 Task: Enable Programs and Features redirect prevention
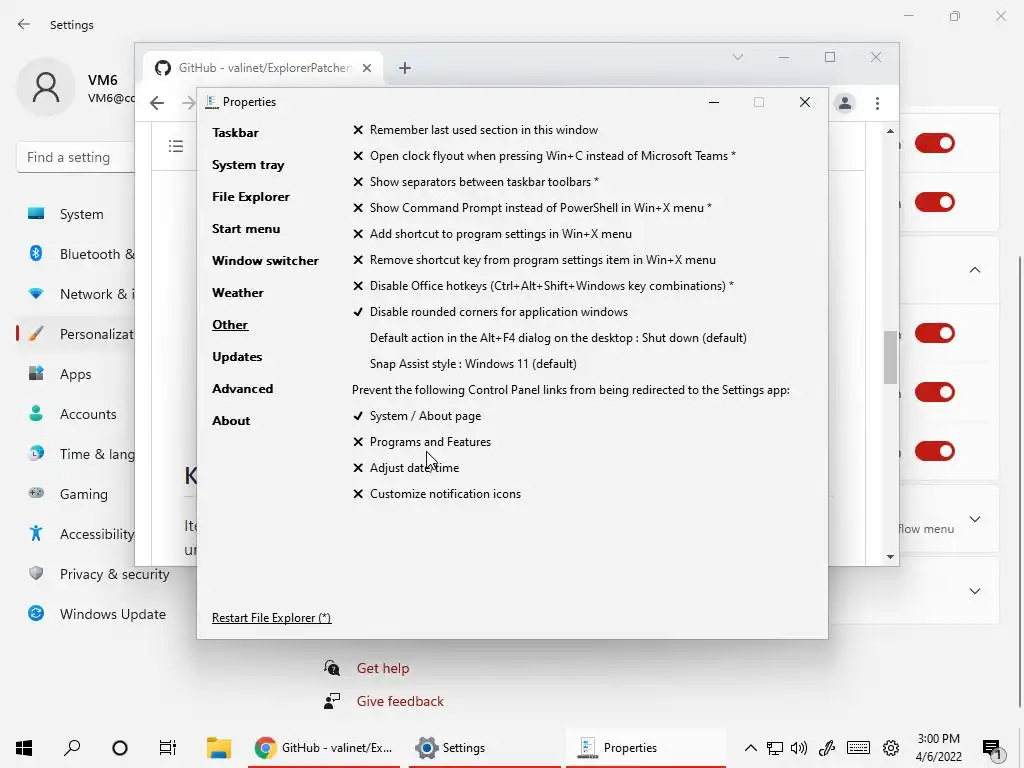421,442
